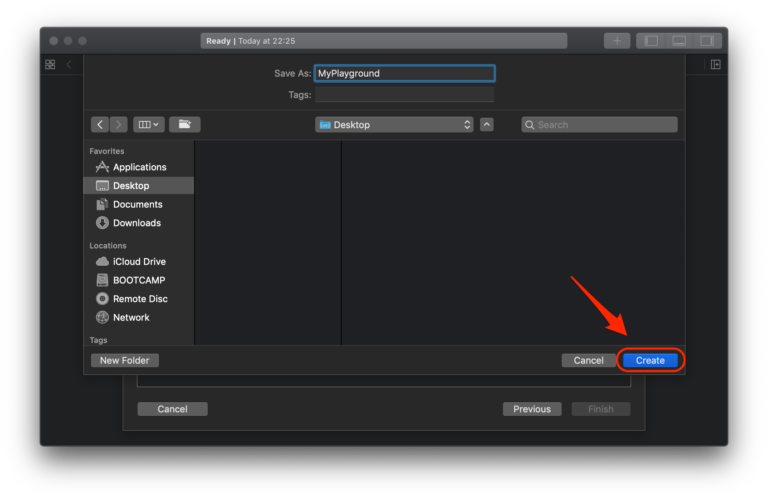Select Applications in the sidebar

coord(139,167)
